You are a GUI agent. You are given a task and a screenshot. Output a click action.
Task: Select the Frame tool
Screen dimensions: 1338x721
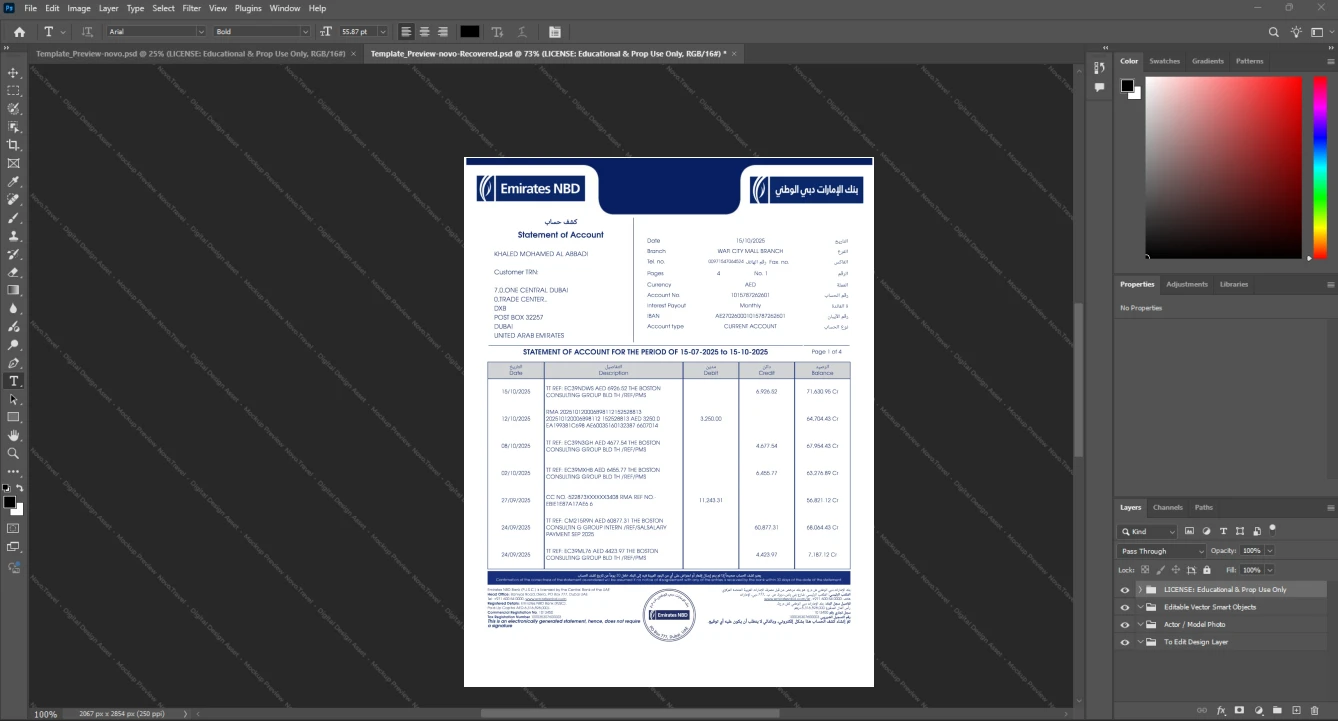coord(14,163)
